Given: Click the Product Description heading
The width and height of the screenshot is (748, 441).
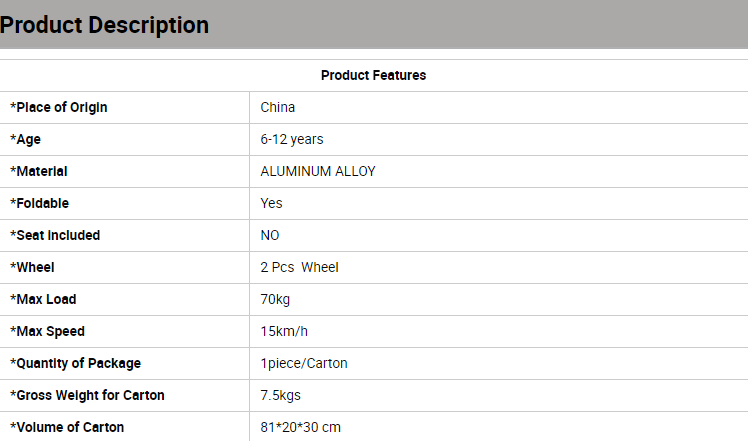Looking at the screenshot, I should [x=104, y=25].
